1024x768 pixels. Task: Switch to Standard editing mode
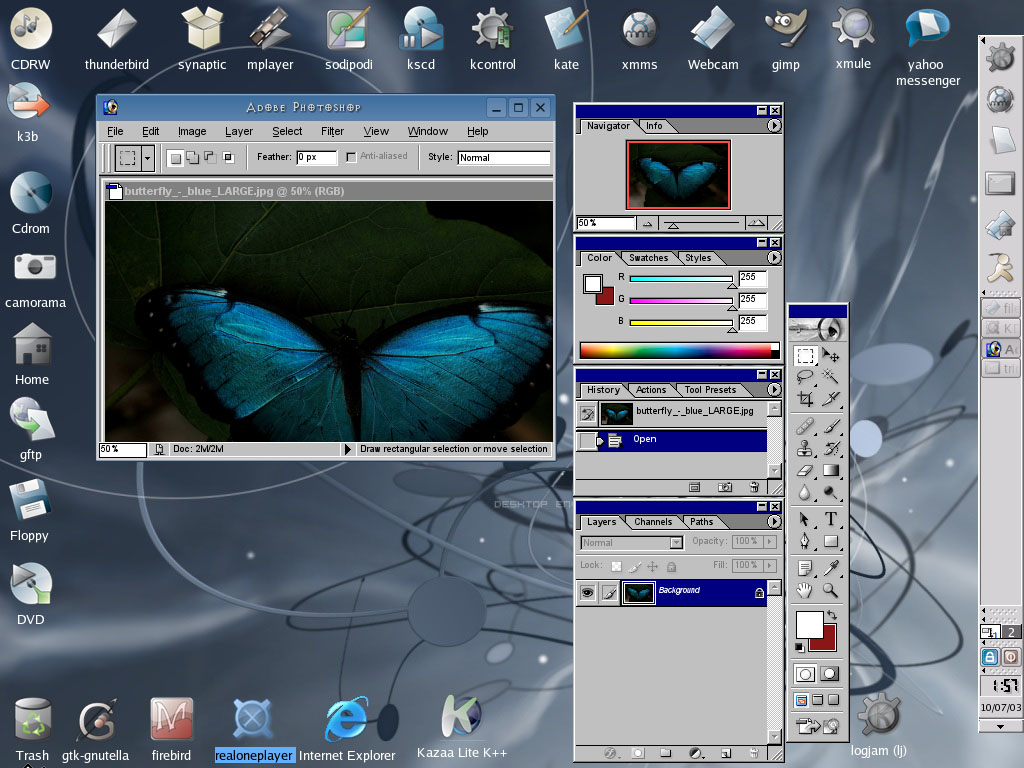pyautogui.click(x=805, y=674)
